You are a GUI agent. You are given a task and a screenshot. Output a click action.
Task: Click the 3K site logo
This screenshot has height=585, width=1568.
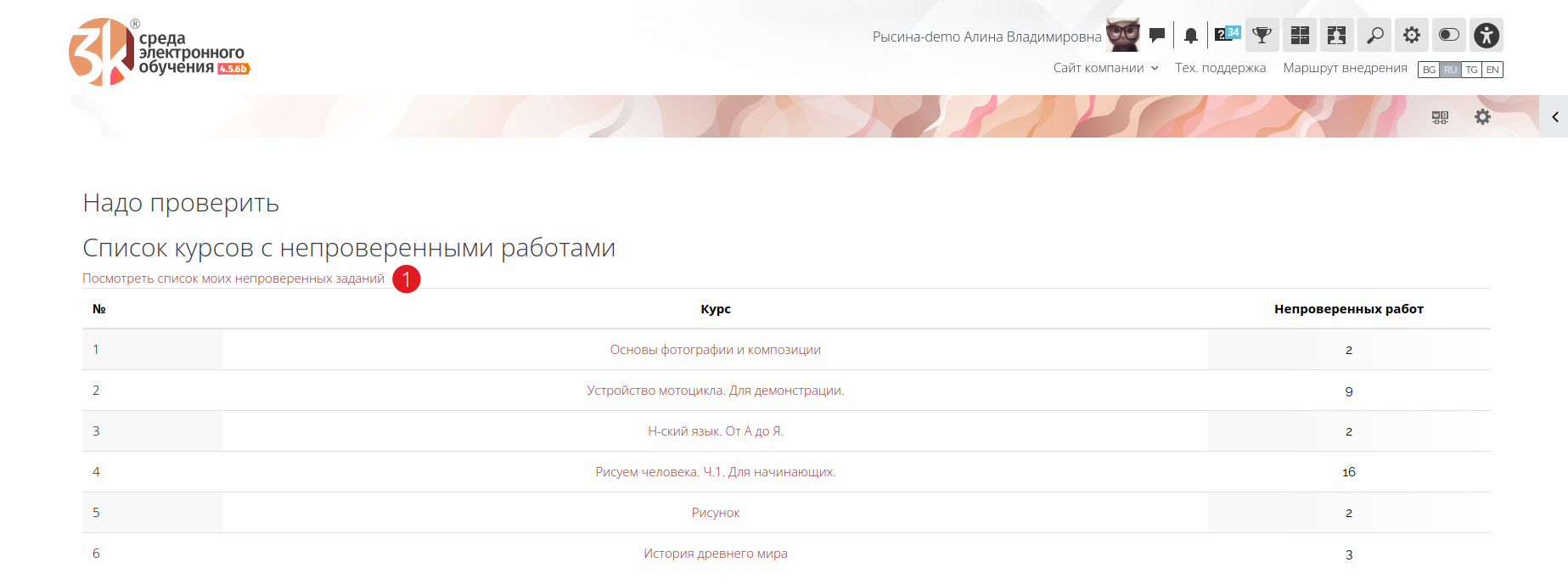(159, 52)
